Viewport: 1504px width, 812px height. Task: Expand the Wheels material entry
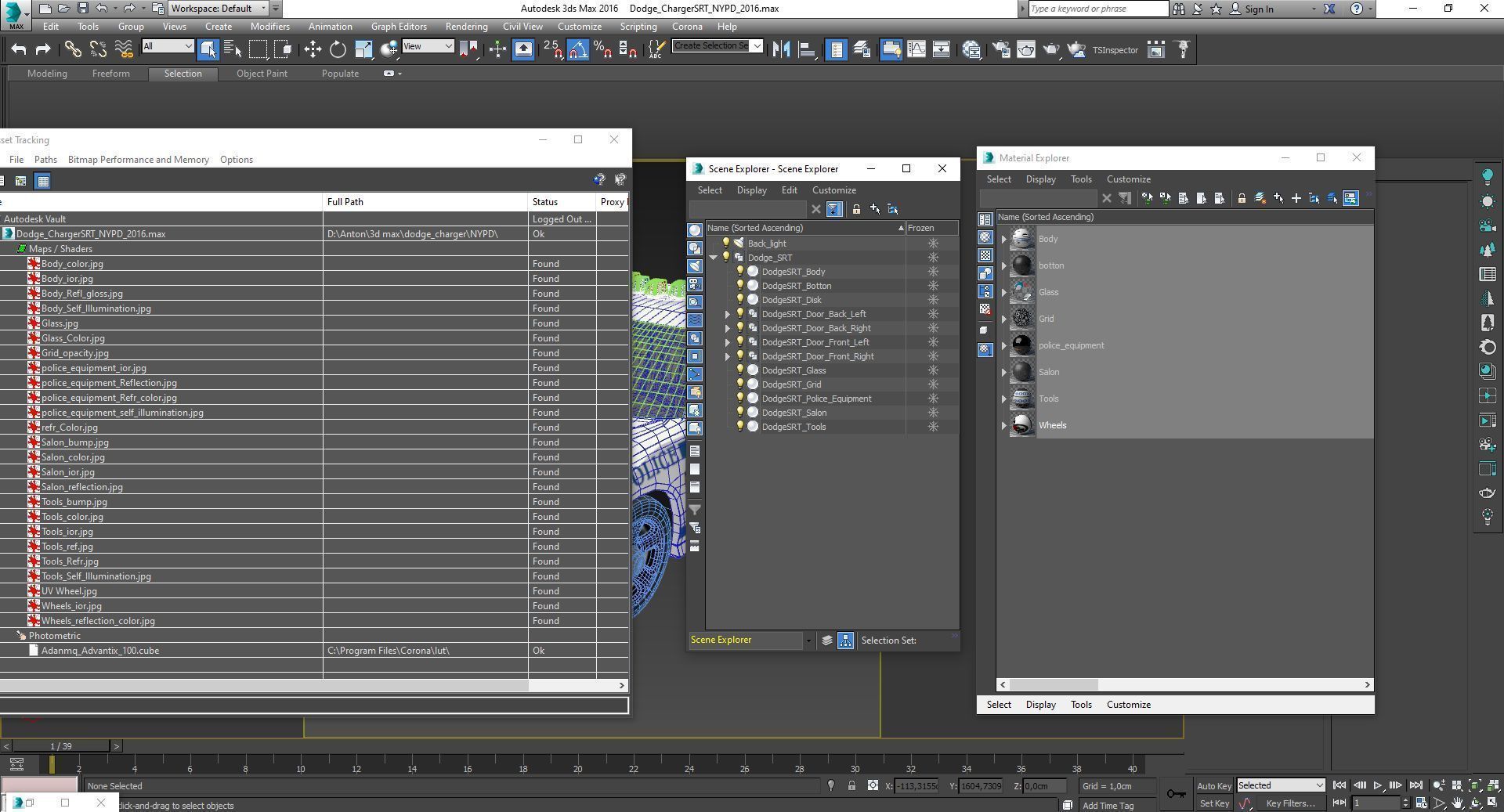pos(1003,426)
